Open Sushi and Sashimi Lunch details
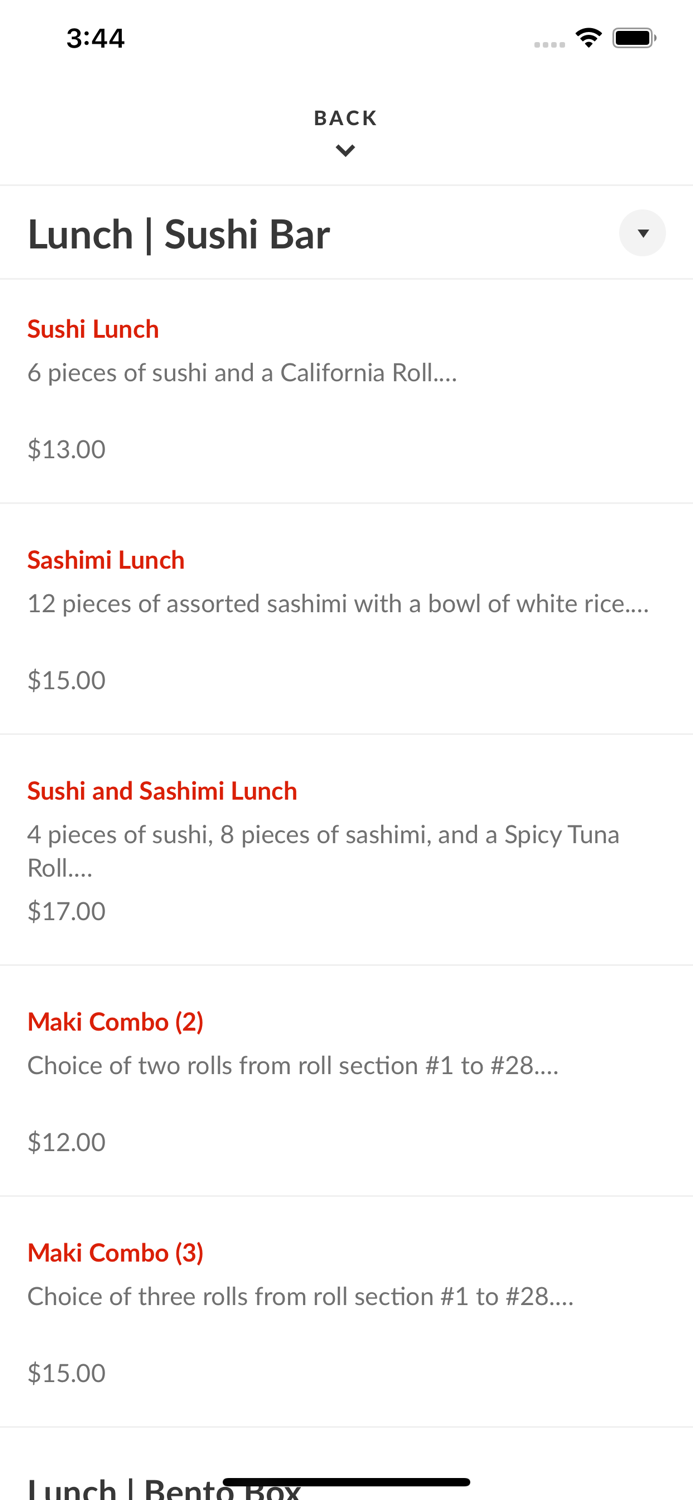 [162, 791]
